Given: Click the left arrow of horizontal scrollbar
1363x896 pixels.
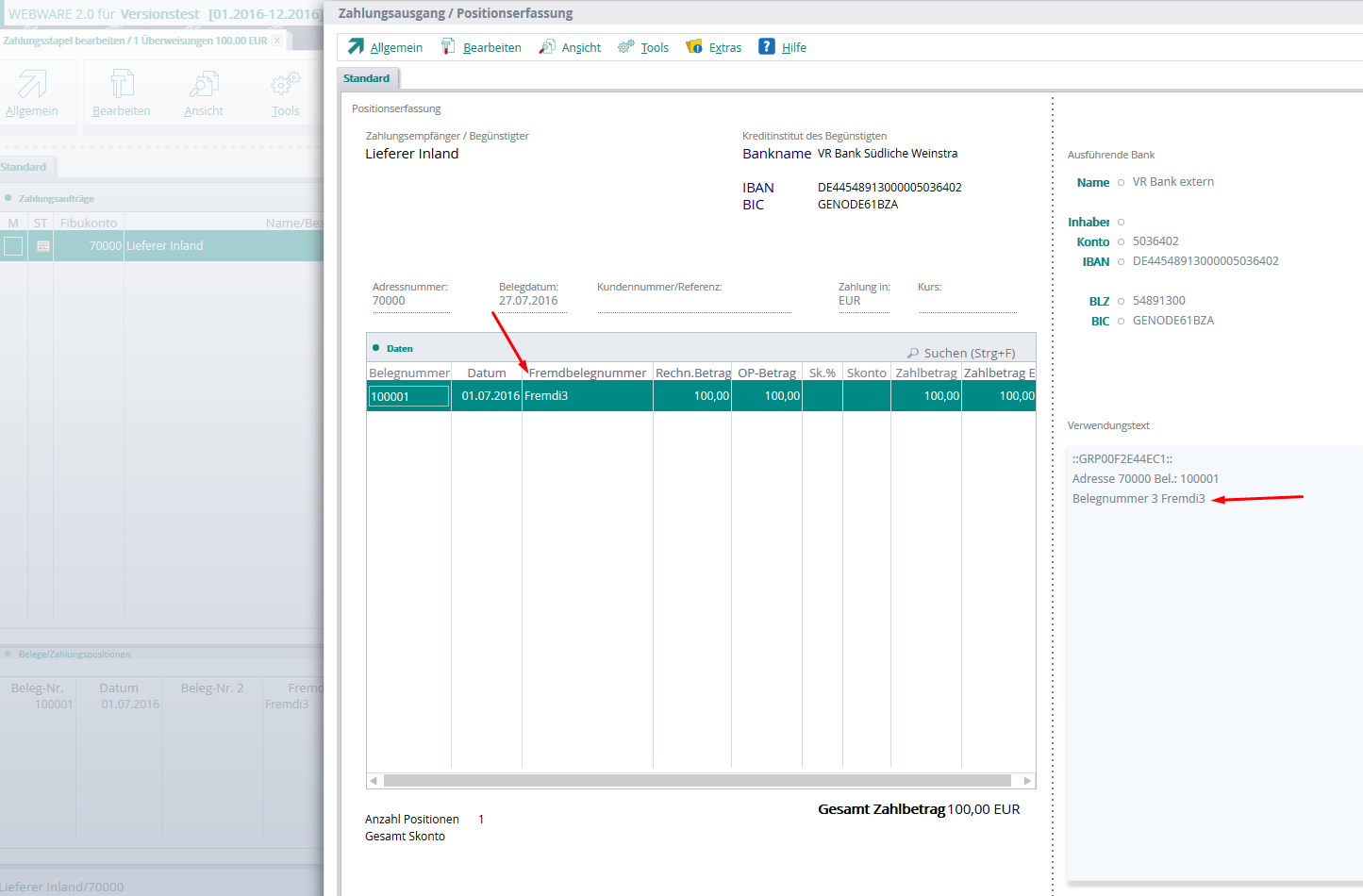Looking at the screenshot, I should click(x=374, y=781).
